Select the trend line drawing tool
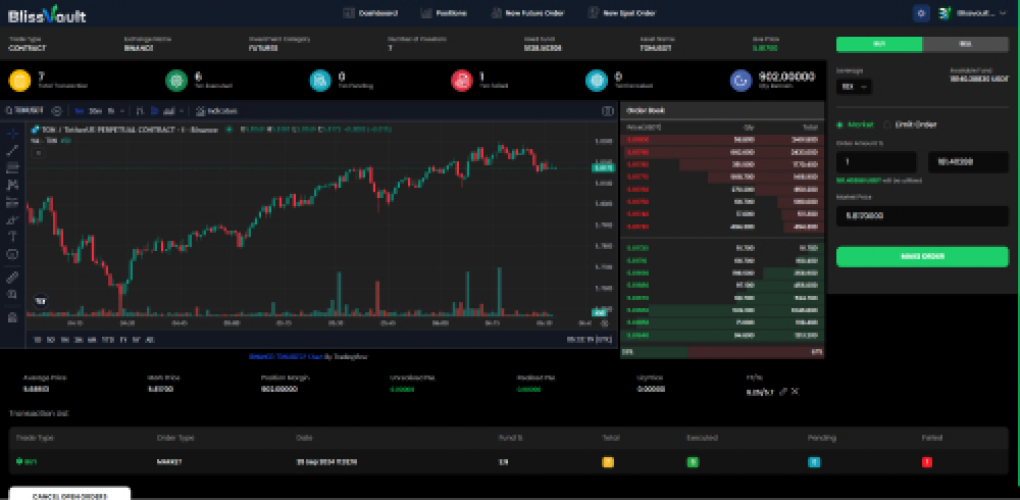 pyautogui.click(x=12, y=151)
